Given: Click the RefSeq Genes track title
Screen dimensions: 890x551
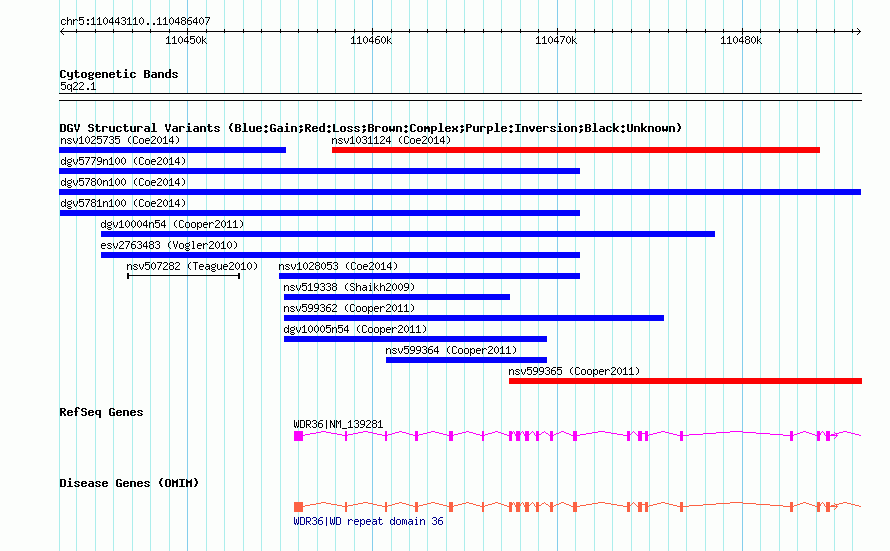Looking at the screenshot, I should [101, 412].
